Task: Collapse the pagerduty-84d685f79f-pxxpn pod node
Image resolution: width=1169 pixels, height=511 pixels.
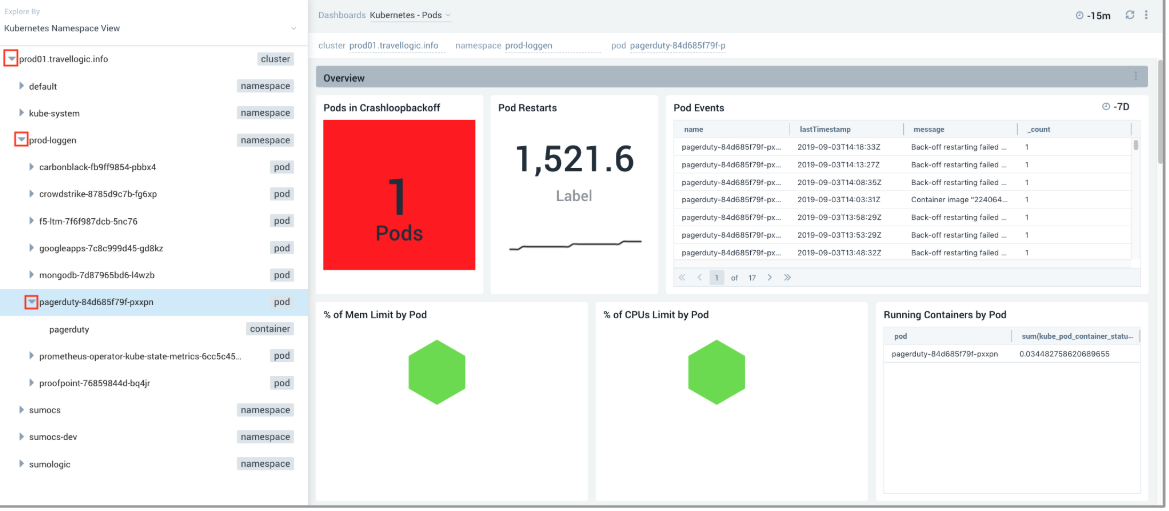Action: [31, 302]
